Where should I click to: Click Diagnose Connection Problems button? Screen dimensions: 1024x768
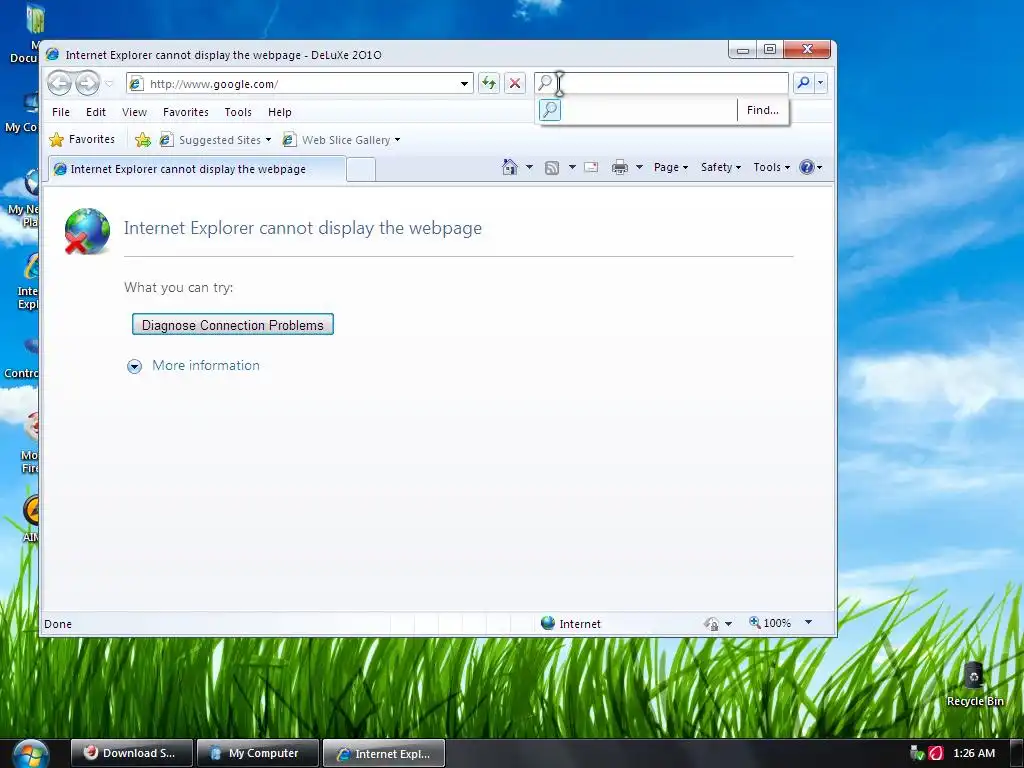(x=232, y=325)
